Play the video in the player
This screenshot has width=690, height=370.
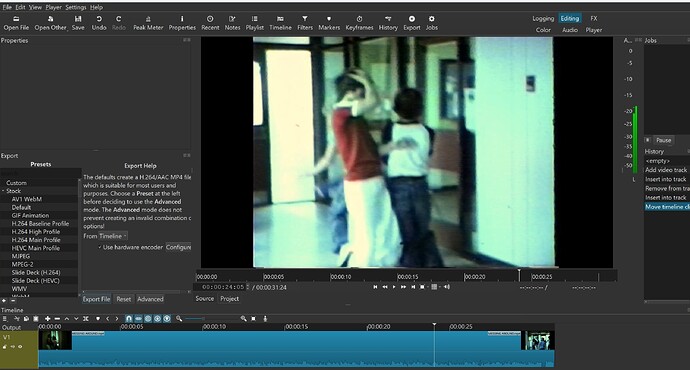[x=394, y=287]
